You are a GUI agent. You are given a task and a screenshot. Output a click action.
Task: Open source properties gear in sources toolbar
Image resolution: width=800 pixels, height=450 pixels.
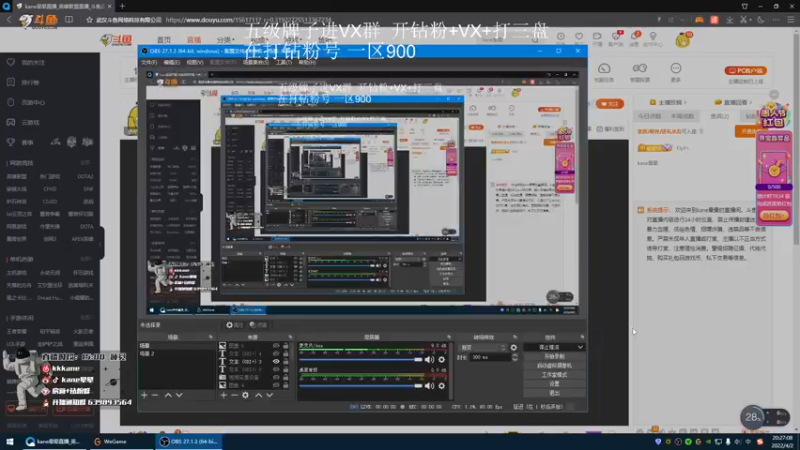pos(245,395)
